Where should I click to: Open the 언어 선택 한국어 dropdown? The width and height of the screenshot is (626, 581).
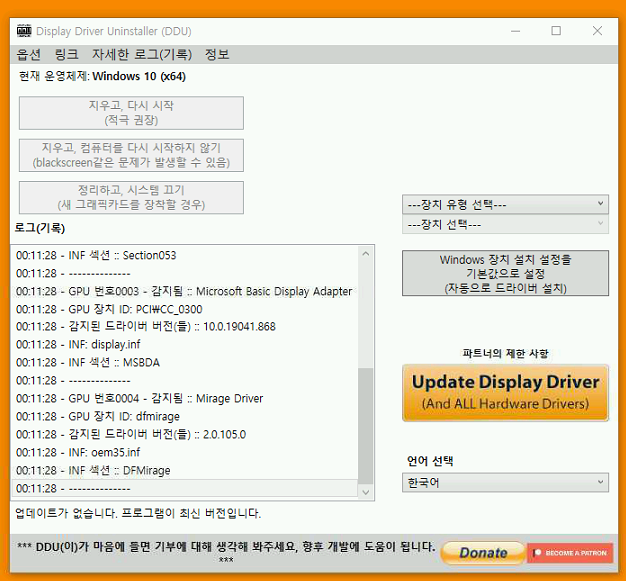click(505, 483)
